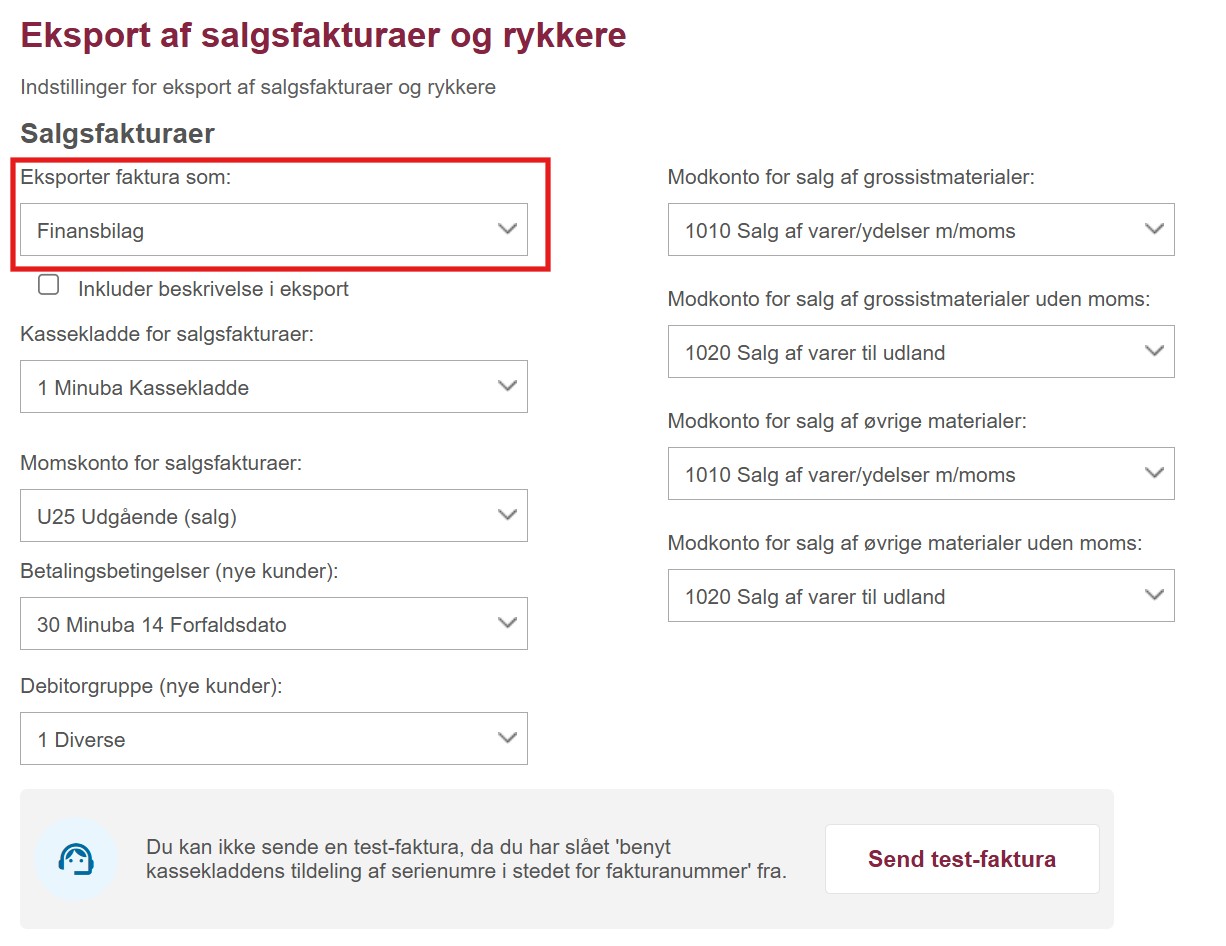Click 'Eksport af salgsfakturaer og rykkere' title
The width and height of the screenshot is (1226, 946).
[x=323, y=36]
